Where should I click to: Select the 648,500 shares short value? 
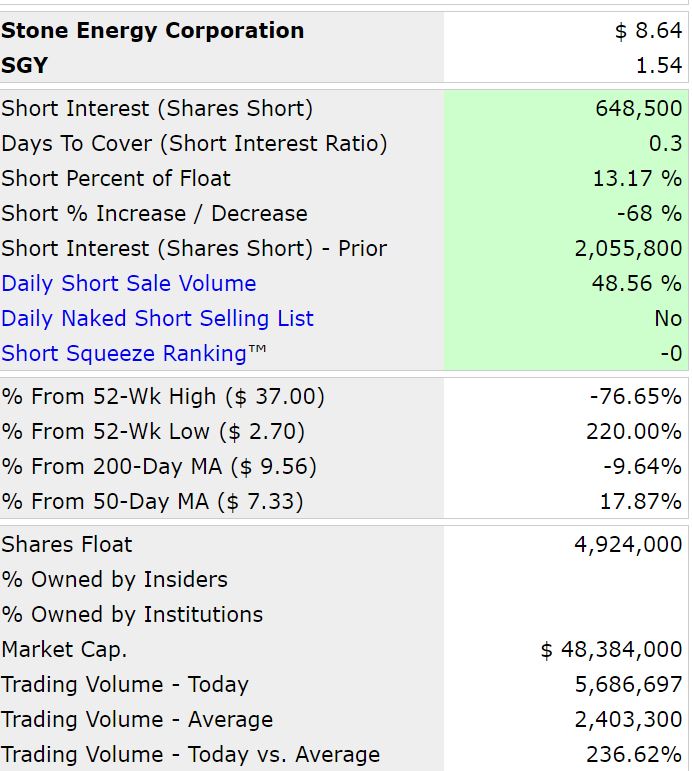(639, 109)
